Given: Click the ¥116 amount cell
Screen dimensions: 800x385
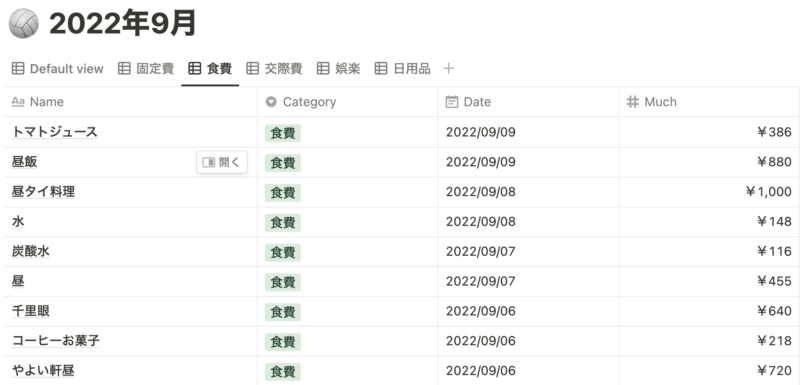Looking at the screenshot, I should click(x=709, y=251).
